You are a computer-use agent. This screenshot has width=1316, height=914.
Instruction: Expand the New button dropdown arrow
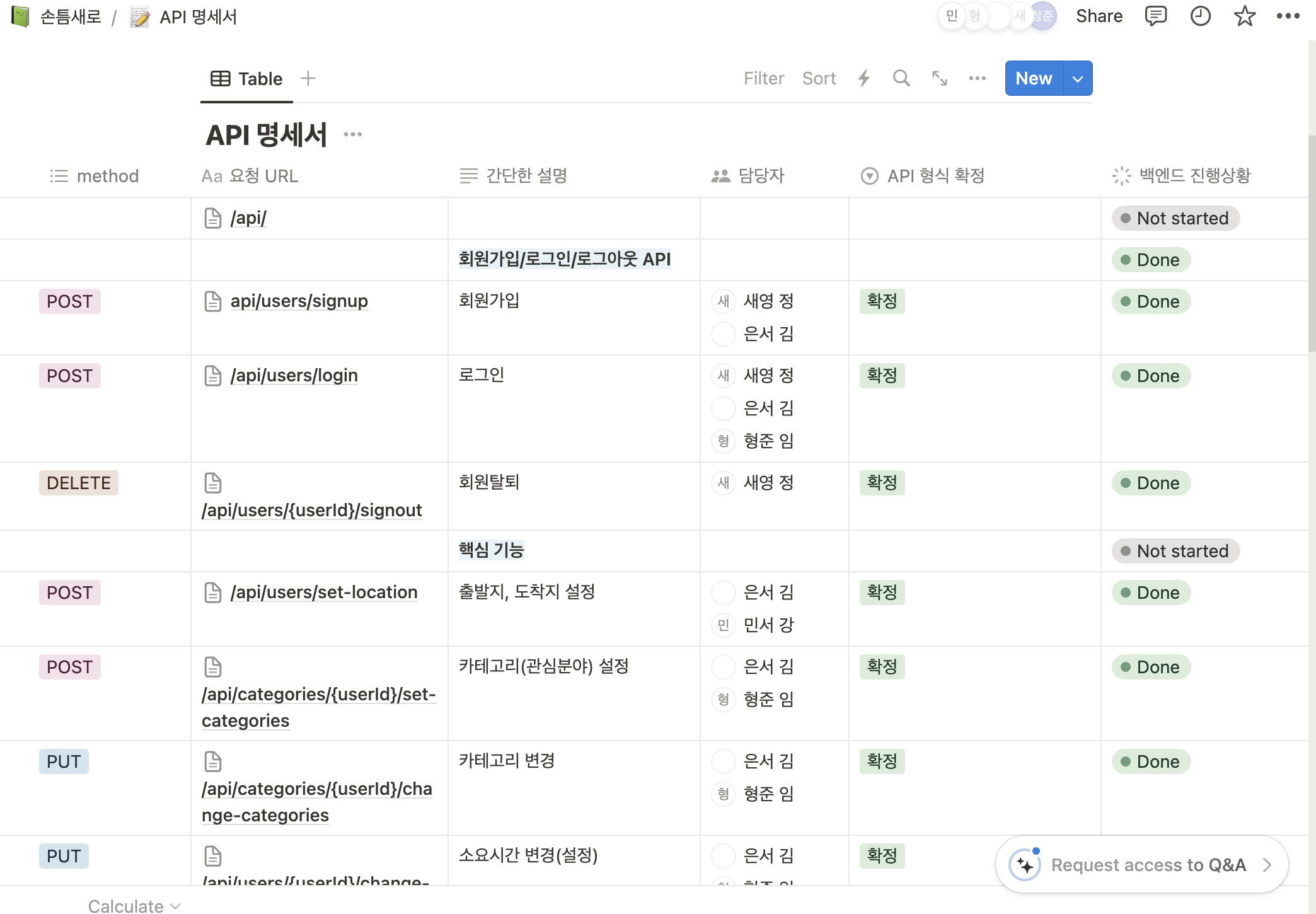pos(1078,79)
